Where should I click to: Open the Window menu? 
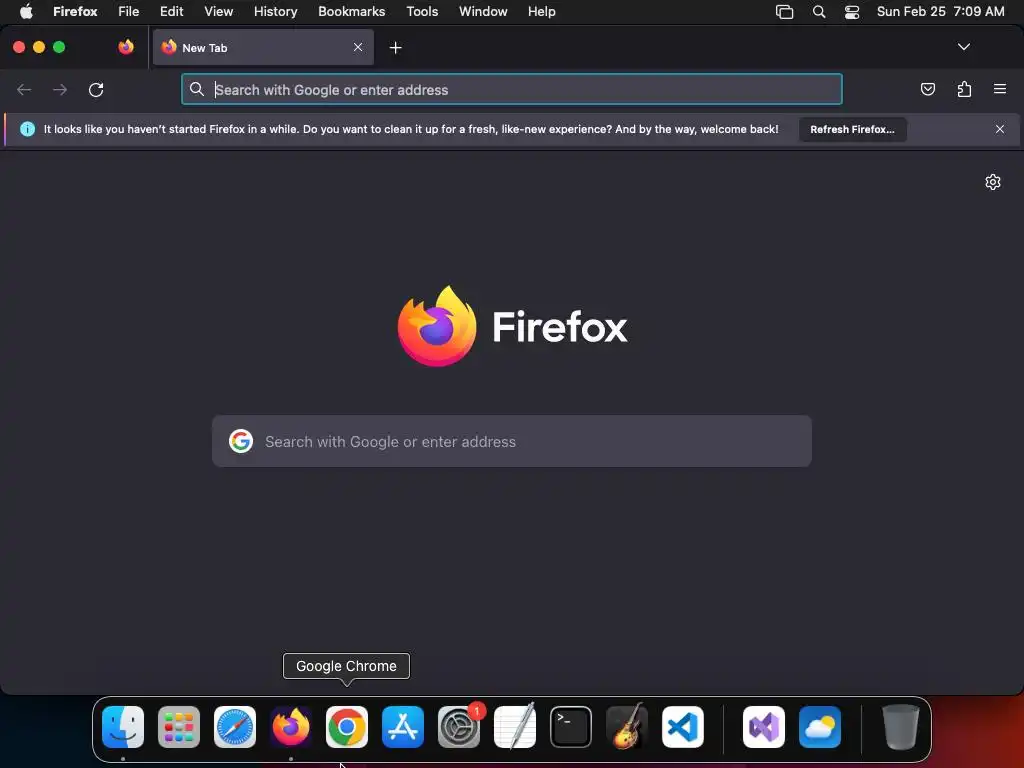pos(483,11)
